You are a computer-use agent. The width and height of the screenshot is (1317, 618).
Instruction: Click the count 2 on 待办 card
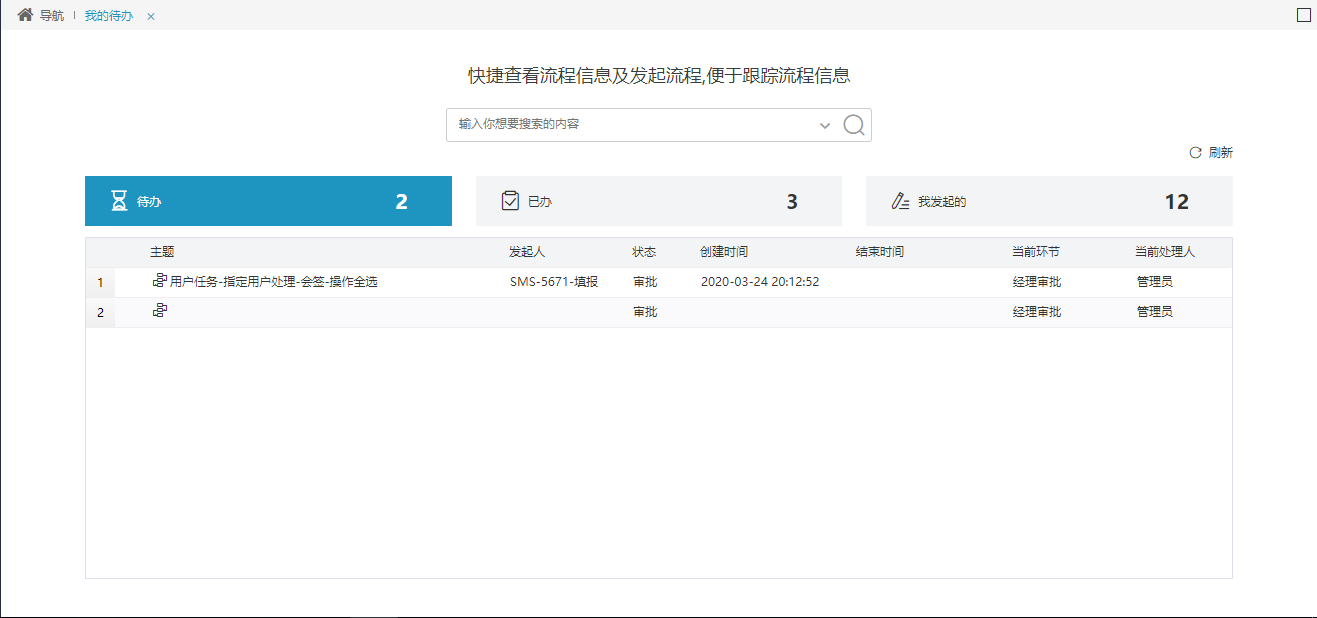coord(402,201)
